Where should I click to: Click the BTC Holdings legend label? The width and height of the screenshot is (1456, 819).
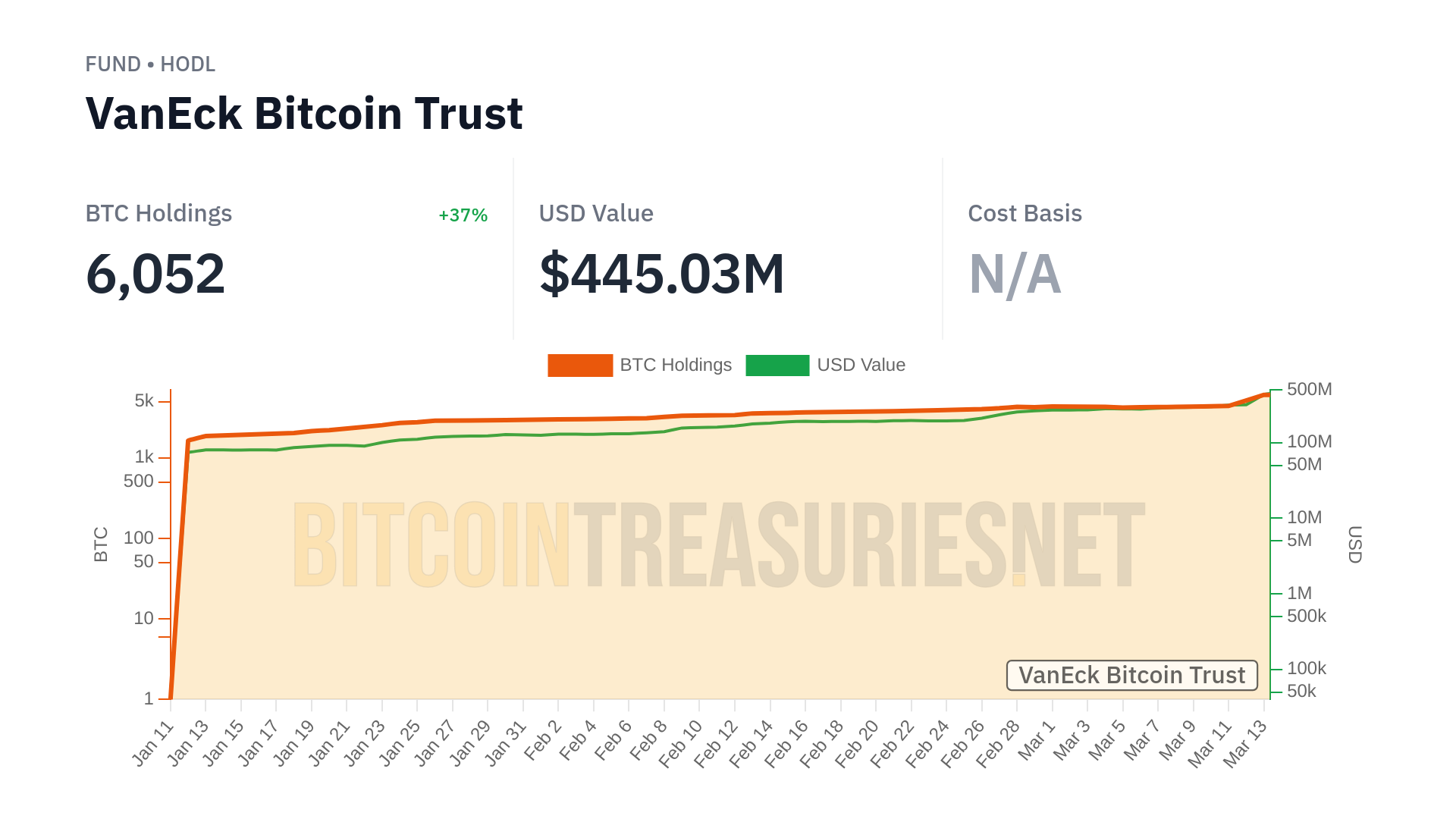point(676,366)
